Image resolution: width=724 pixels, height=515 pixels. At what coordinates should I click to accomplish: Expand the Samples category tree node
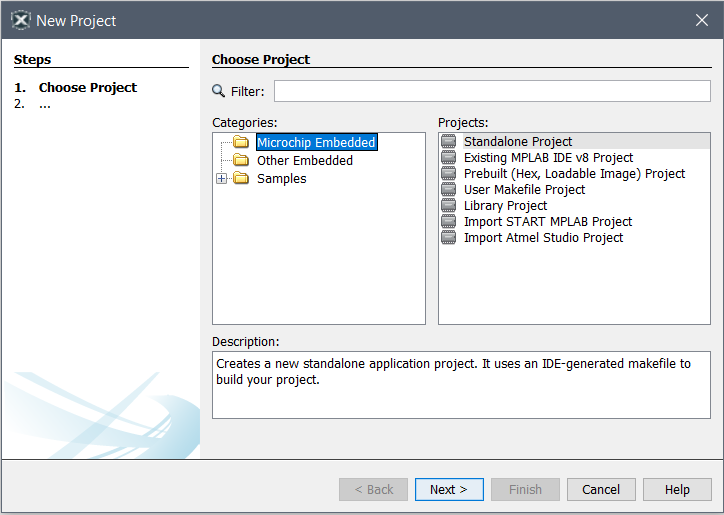point(221,179)
